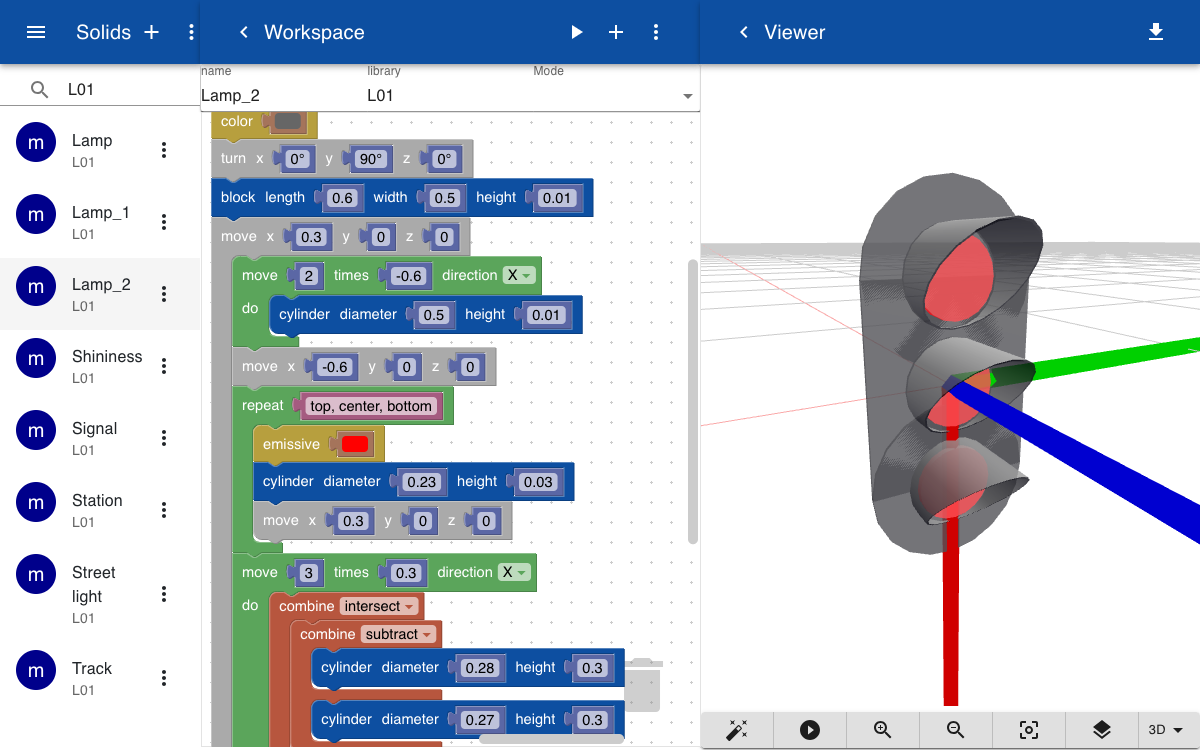The image size is (1200, 750).
Task: Click the L01 search field
Action: tap(130, 89)
